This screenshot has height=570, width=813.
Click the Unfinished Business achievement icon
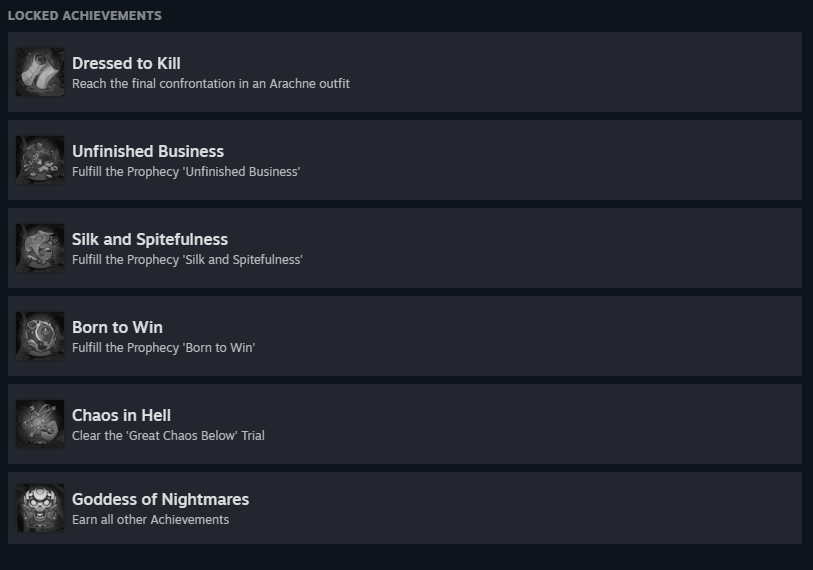point(40,160)
